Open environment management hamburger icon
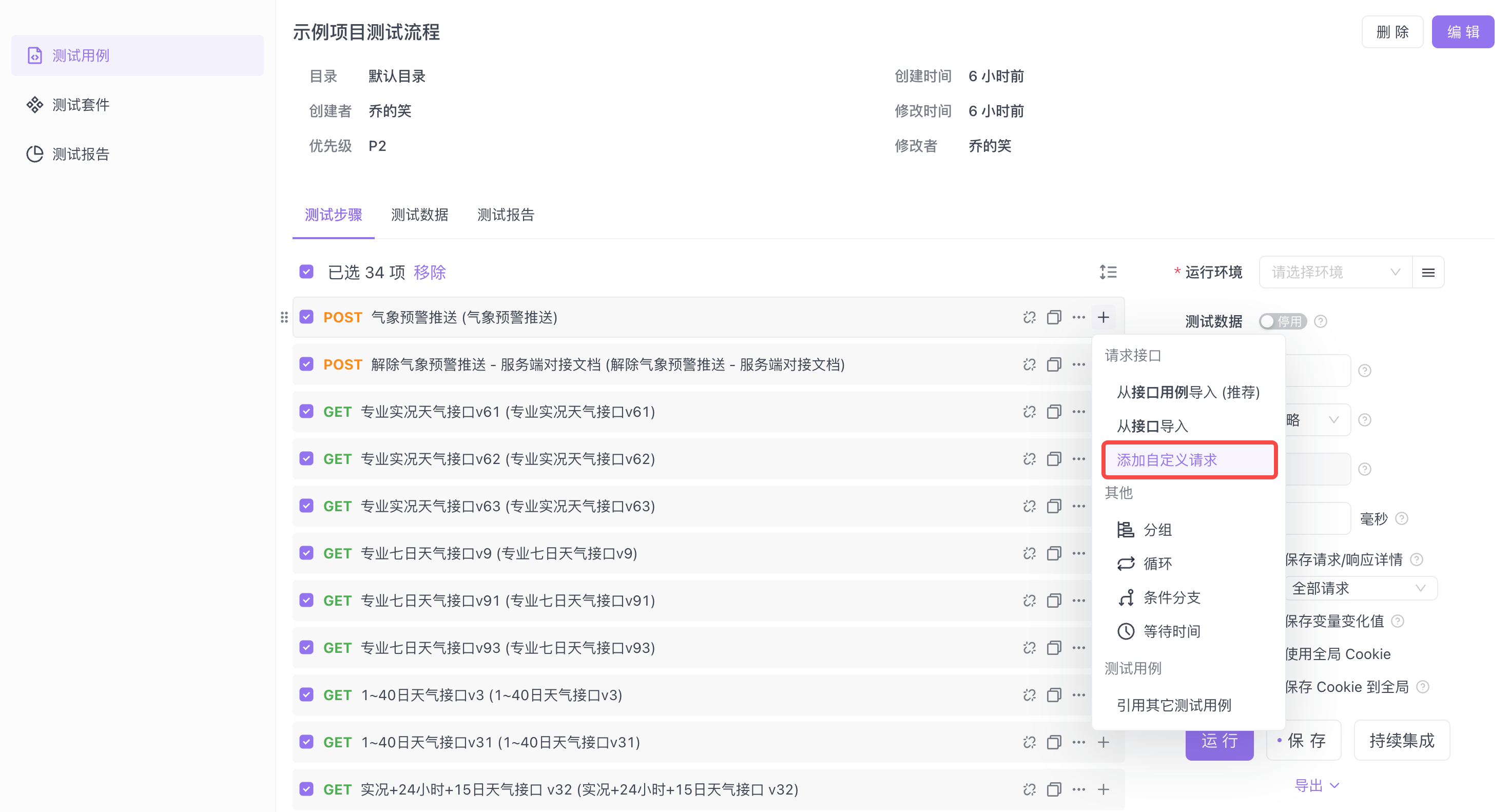Image resolution: width=1509 pixels, height=812 pixels. pyautogui.click(x=1428, y=273)
